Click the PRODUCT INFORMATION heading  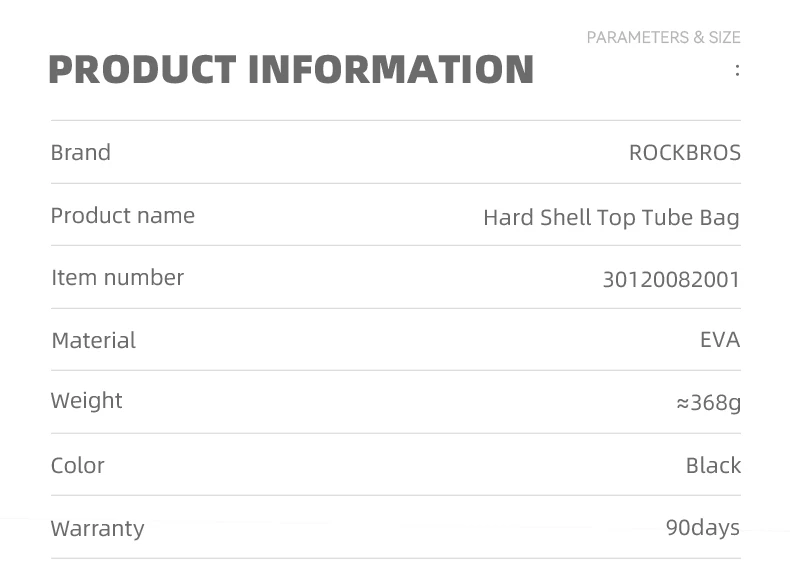pyautogui.click(x=291, y=69)
